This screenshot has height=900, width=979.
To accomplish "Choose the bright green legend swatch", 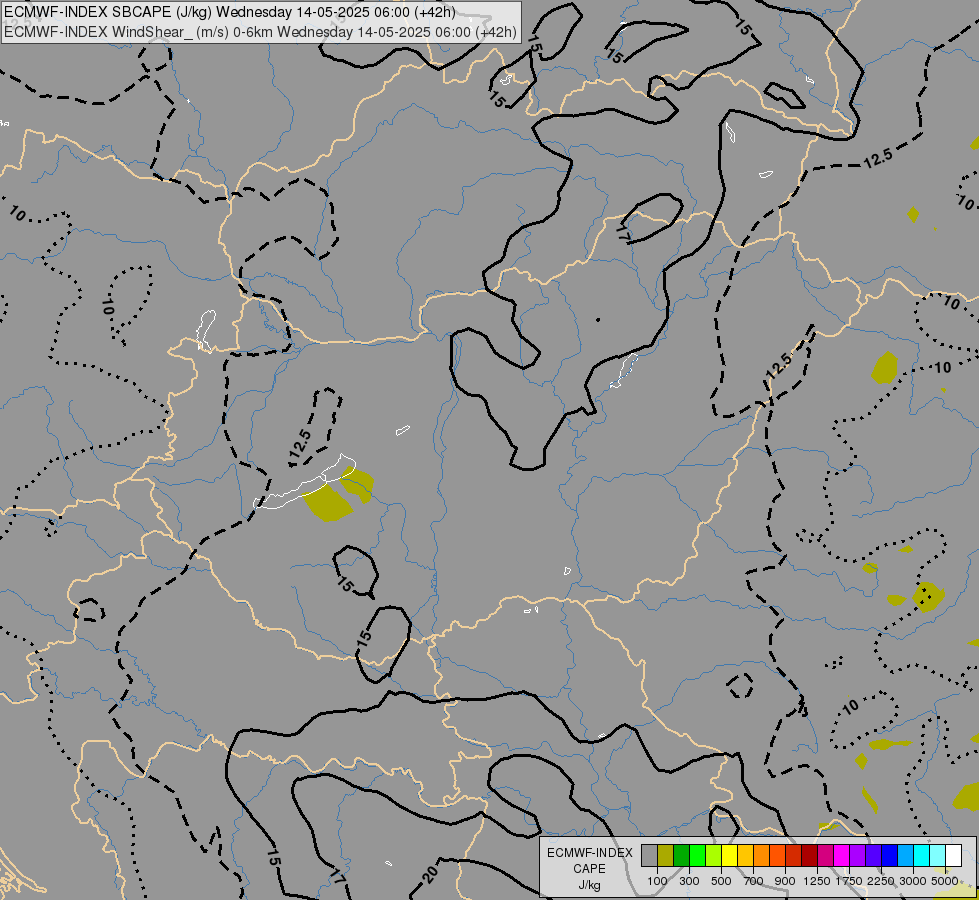I will click(697, 856).
